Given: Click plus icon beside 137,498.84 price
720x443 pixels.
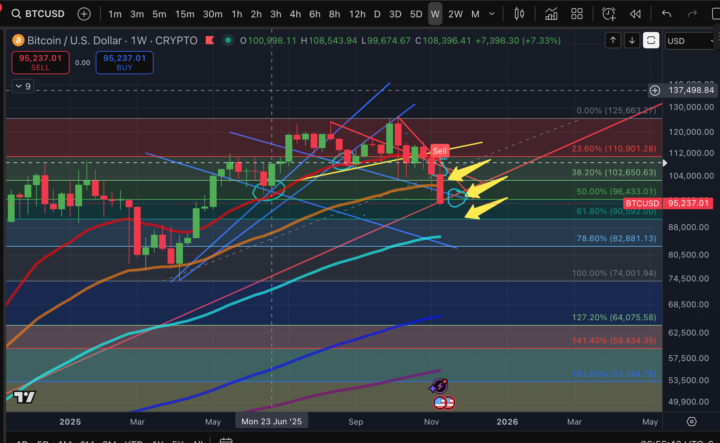Looking at the screenshot, I should pos(655,90).
